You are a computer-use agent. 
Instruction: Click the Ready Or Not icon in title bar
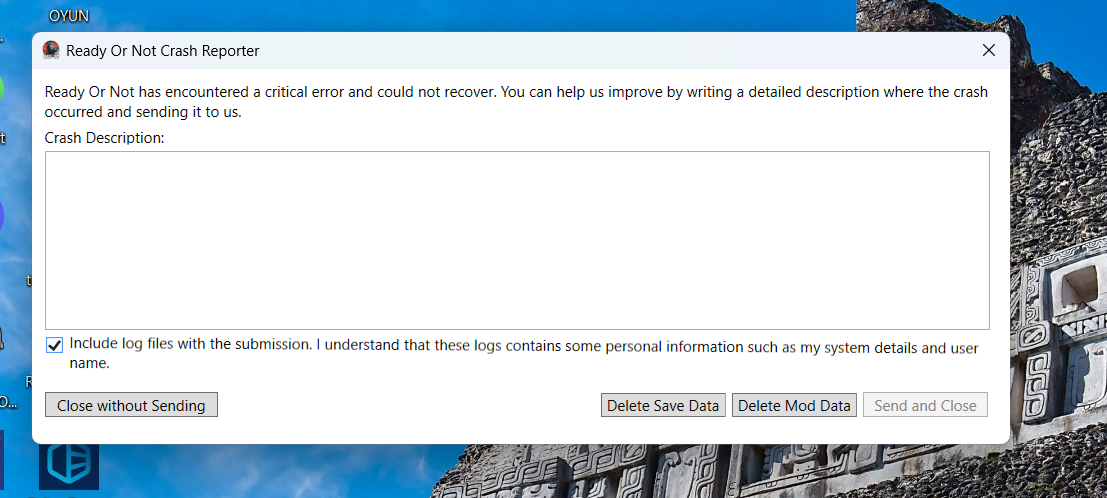coord(51,50)
